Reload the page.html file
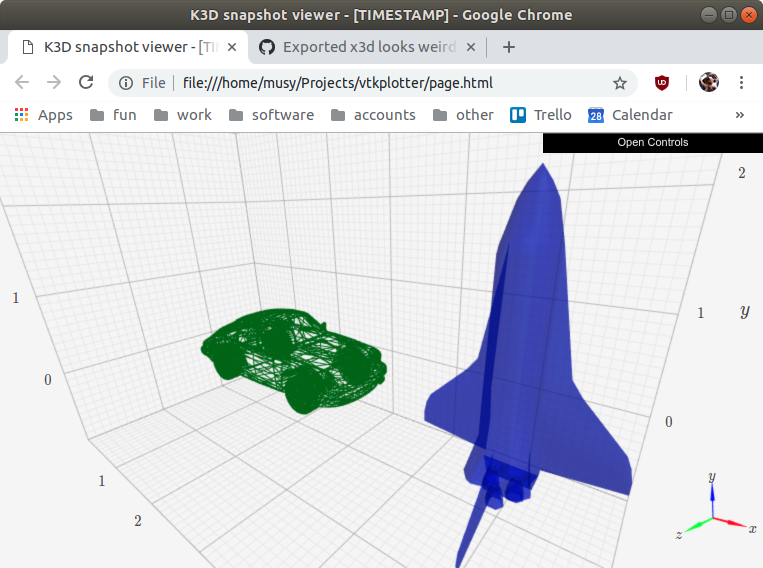The height and width of the screenshot is (568, 763). tap(86, 82)
